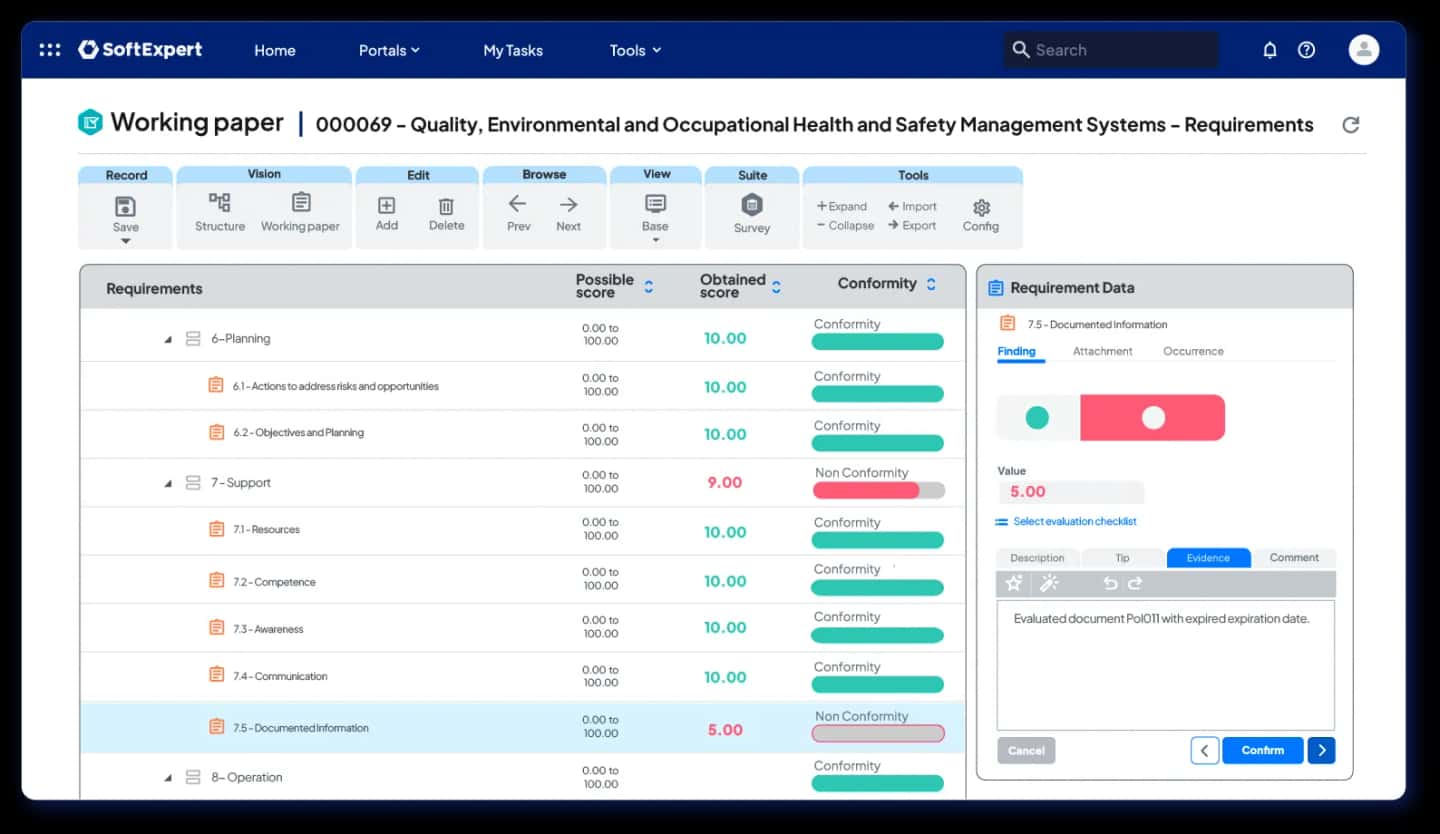This screenshot has width=1440, height=834.
Task: Click the 7.5 Documented Information conformity bar
Action: pos(878,734)
